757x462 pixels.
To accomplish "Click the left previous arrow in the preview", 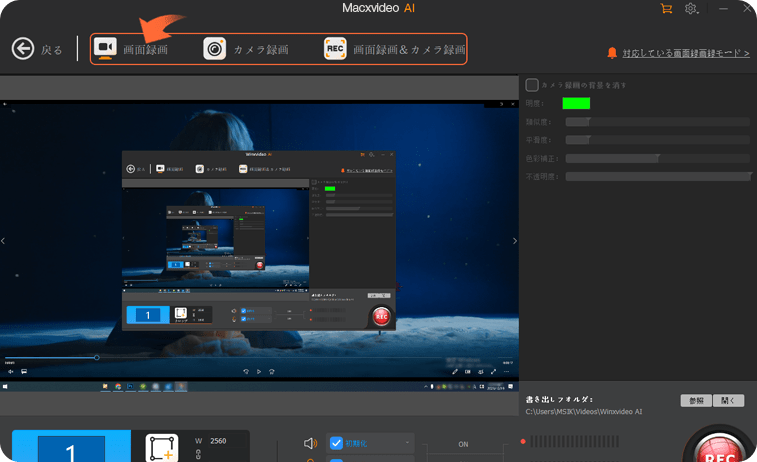I will pos(3,240).
